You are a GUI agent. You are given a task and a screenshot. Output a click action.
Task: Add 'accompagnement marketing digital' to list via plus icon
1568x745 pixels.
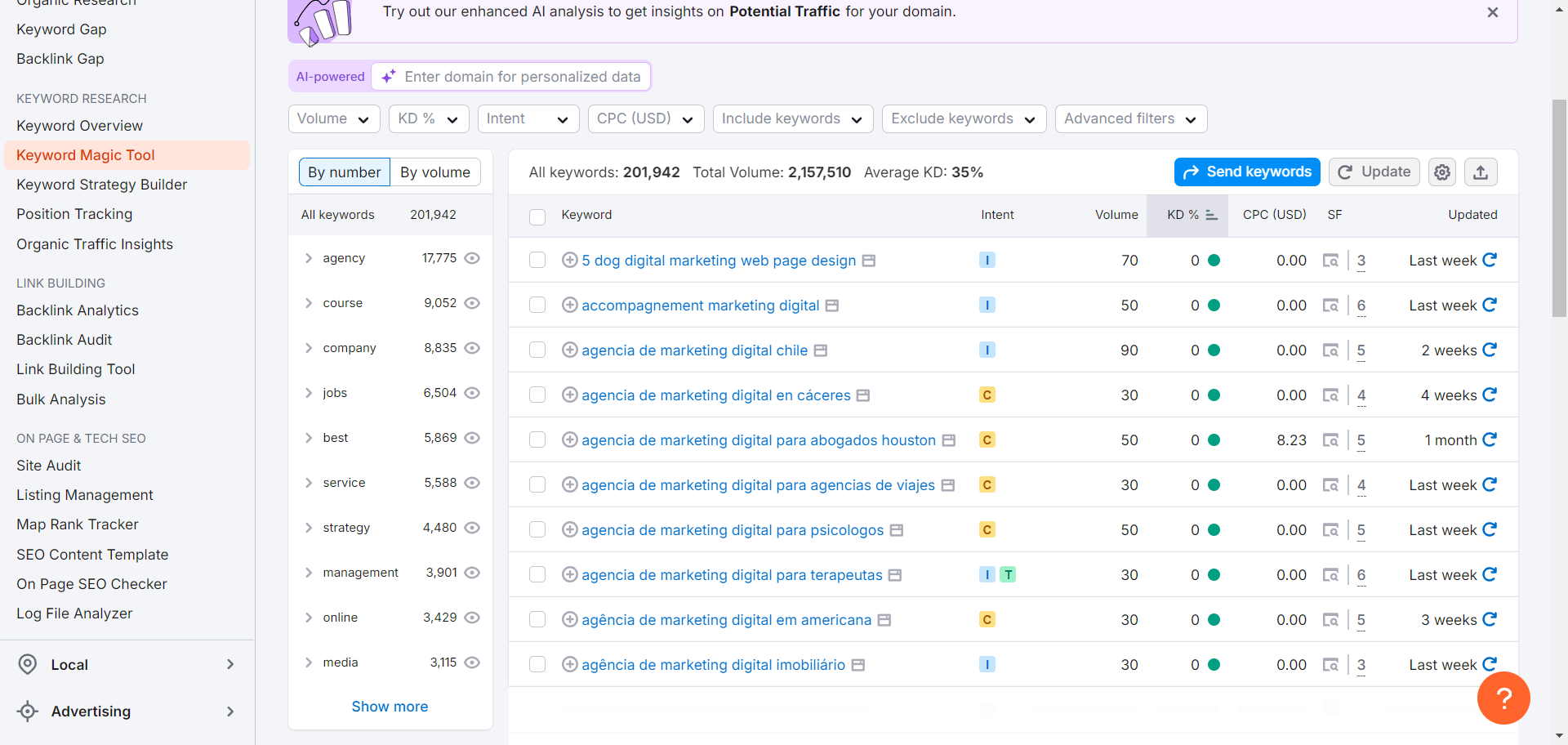click(570, 305)
